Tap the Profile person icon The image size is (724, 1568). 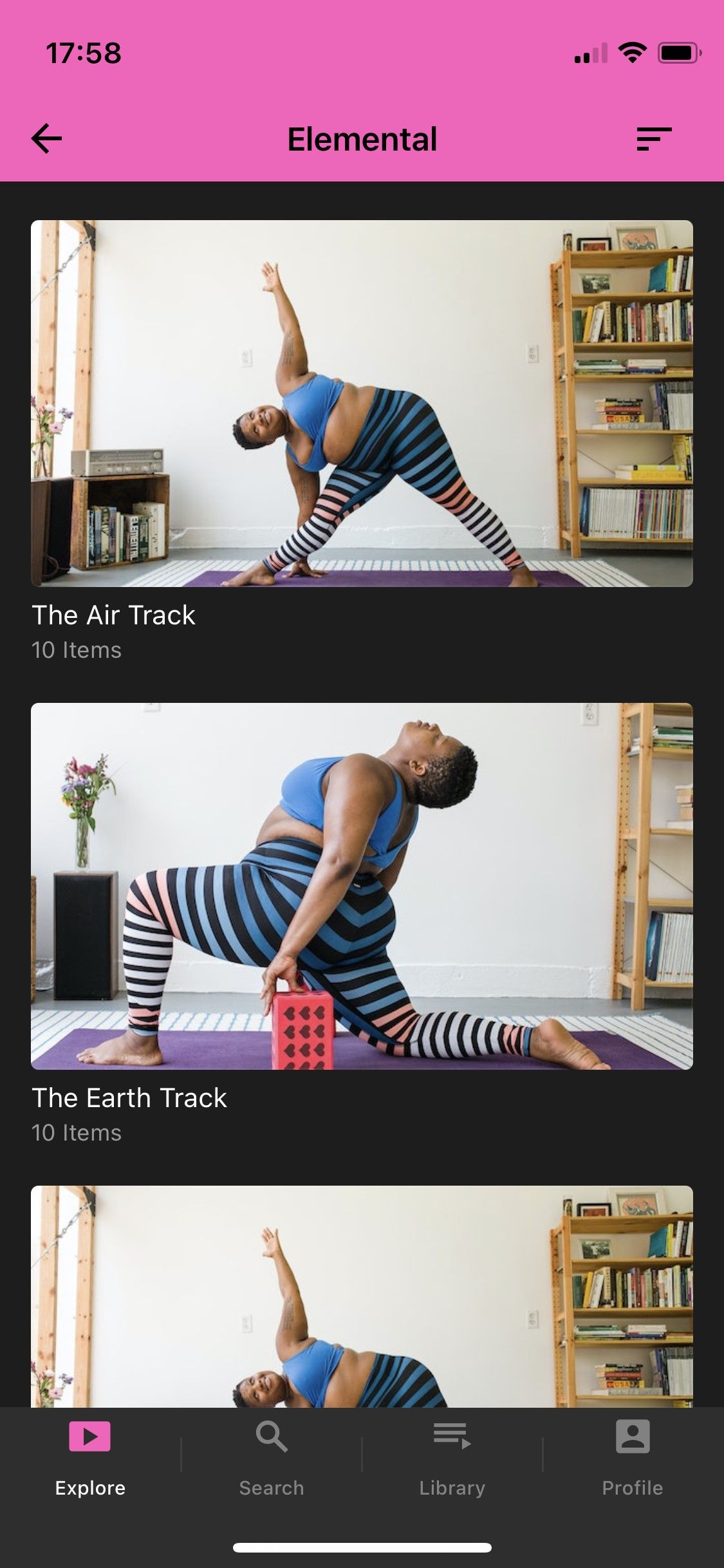[633, 1436]
